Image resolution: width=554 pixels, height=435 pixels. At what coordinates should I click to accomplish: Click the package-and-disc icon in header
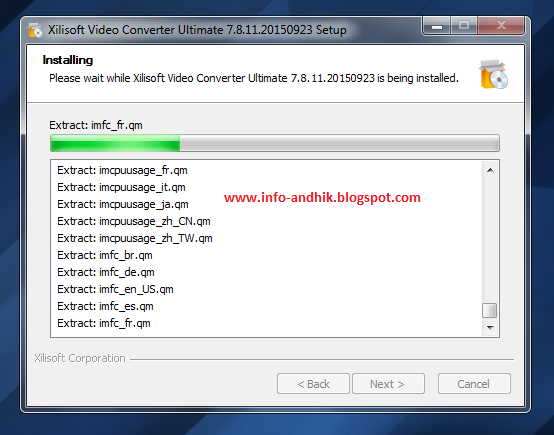pyautogui.click(x=494, y=75)
